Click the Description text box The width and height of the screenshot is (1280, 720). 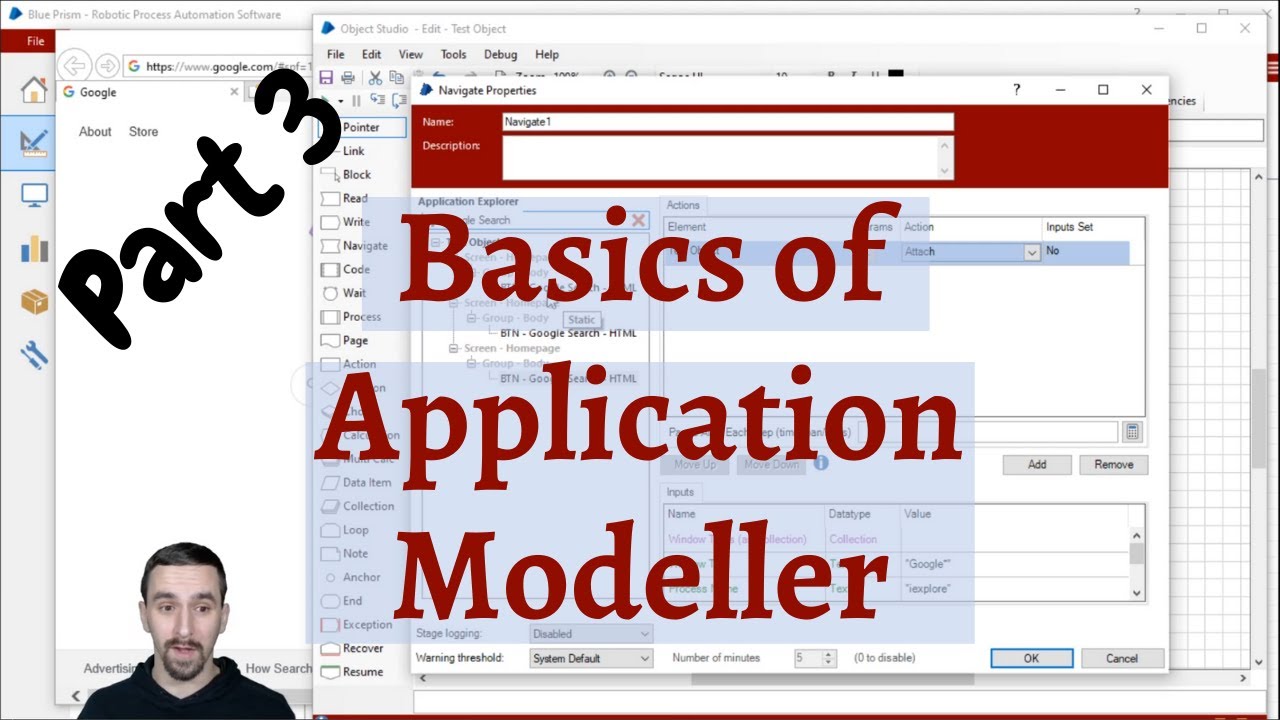[728, 158]
